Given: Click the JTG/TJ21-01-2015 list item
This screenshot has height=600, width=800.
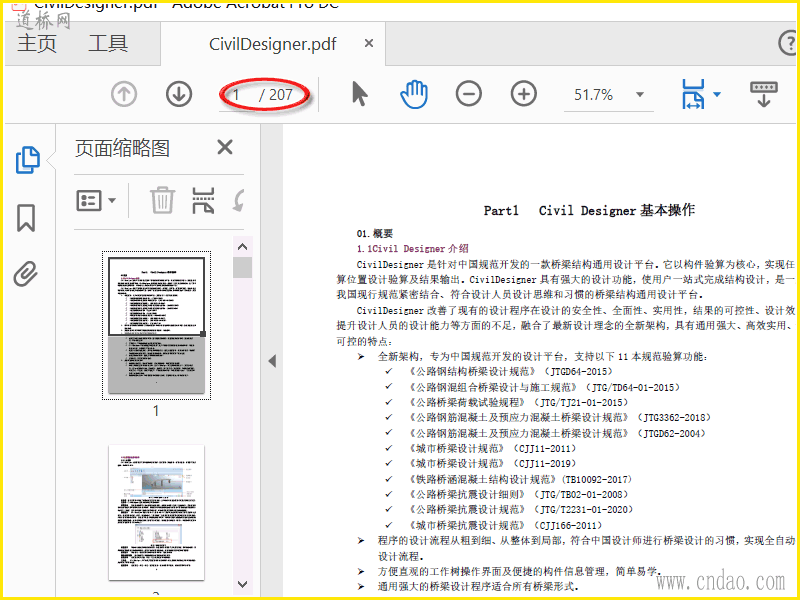Looking at the screenshot, I should [x=518, y=403].
